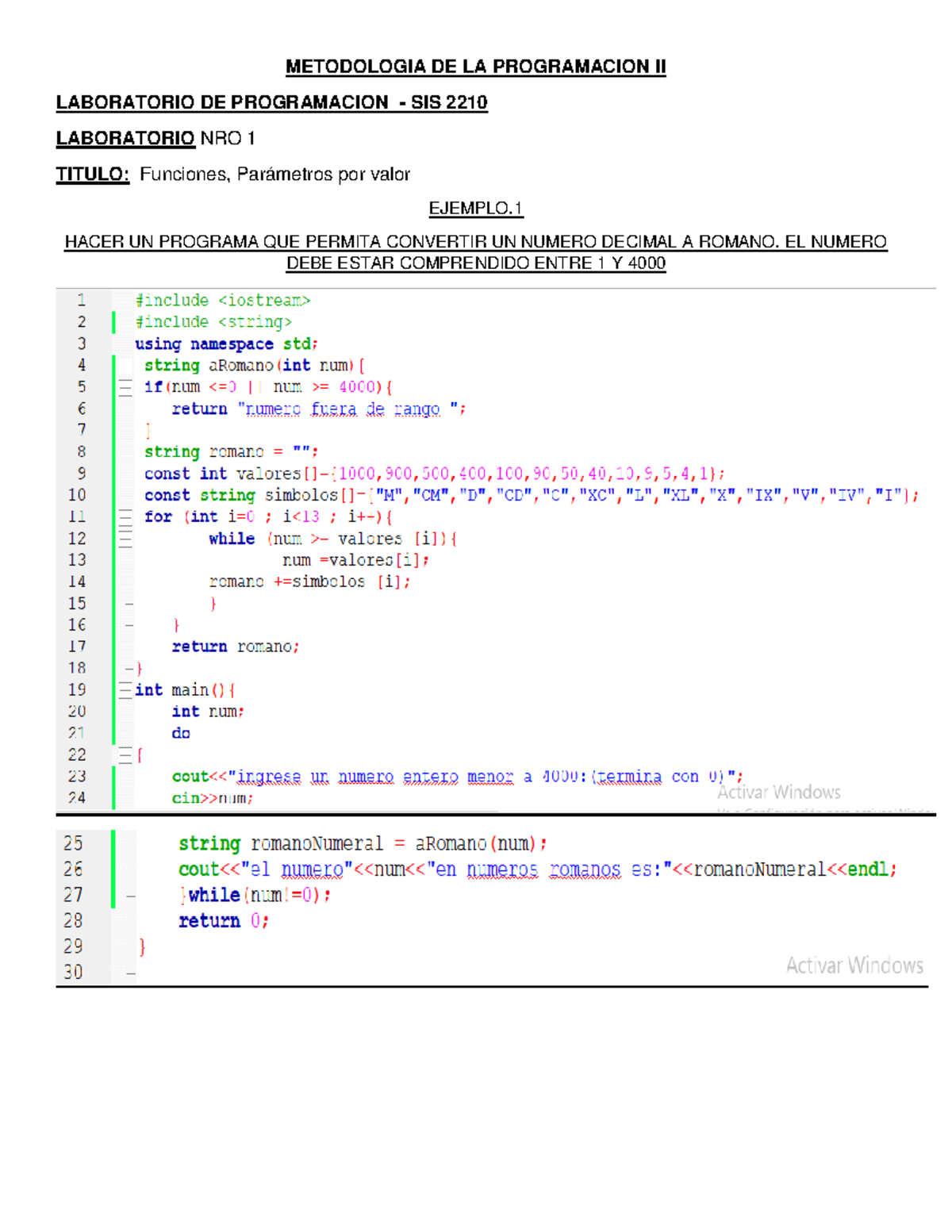Click the #include <iostream> directive
The image size is (952, 1232).
(x=224, y=300)
